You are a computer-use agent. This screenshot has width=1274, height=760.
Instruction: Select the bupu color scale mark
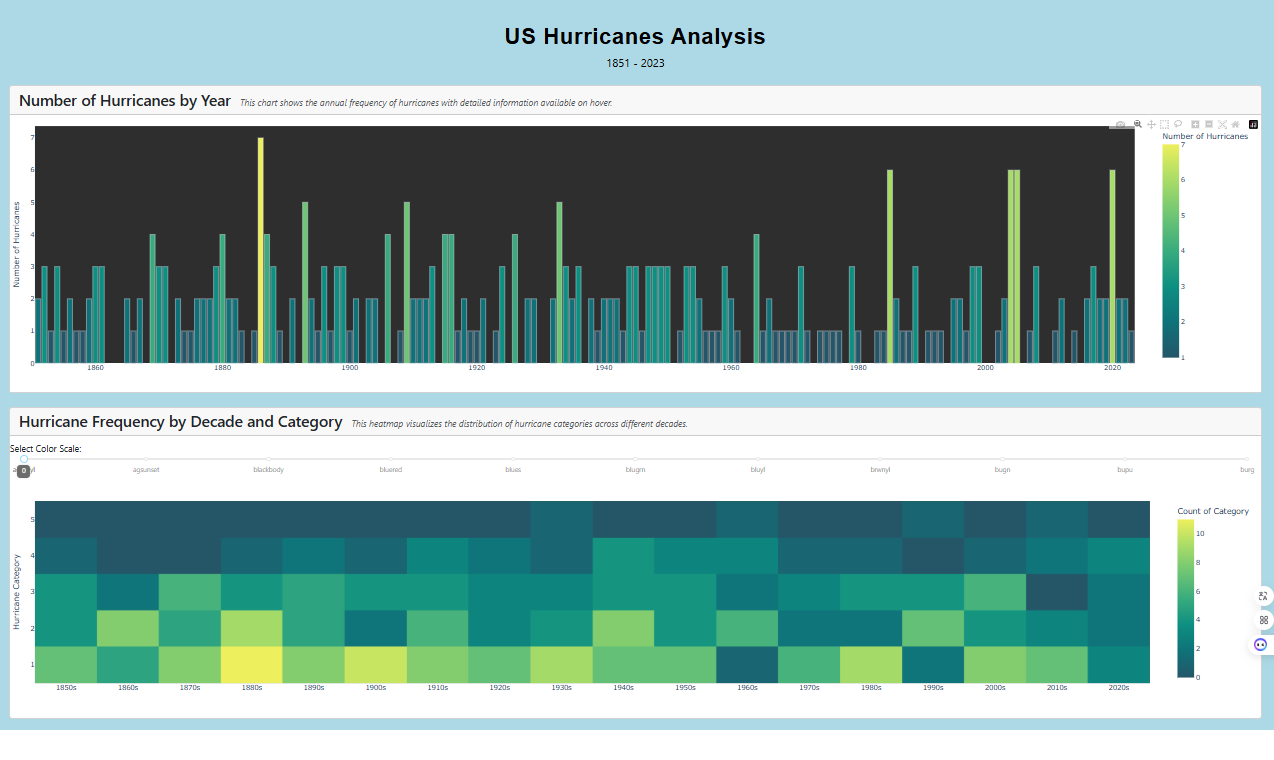pos(1125,459)
